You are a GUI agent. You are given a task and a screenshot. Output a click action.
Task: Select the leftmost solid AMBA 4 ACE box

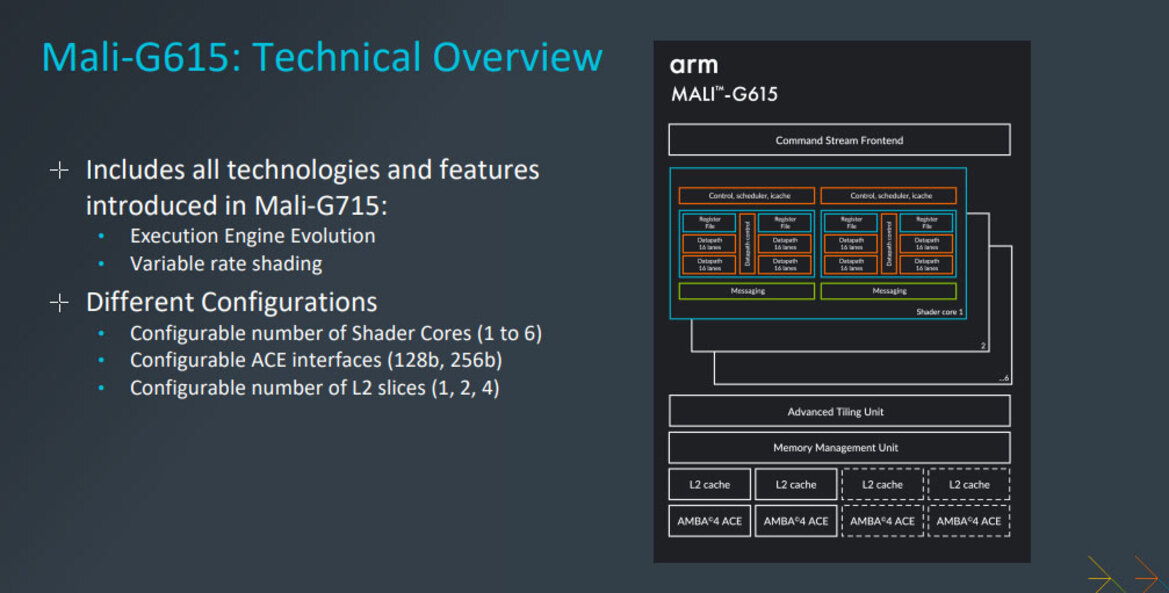pos(710,521)
